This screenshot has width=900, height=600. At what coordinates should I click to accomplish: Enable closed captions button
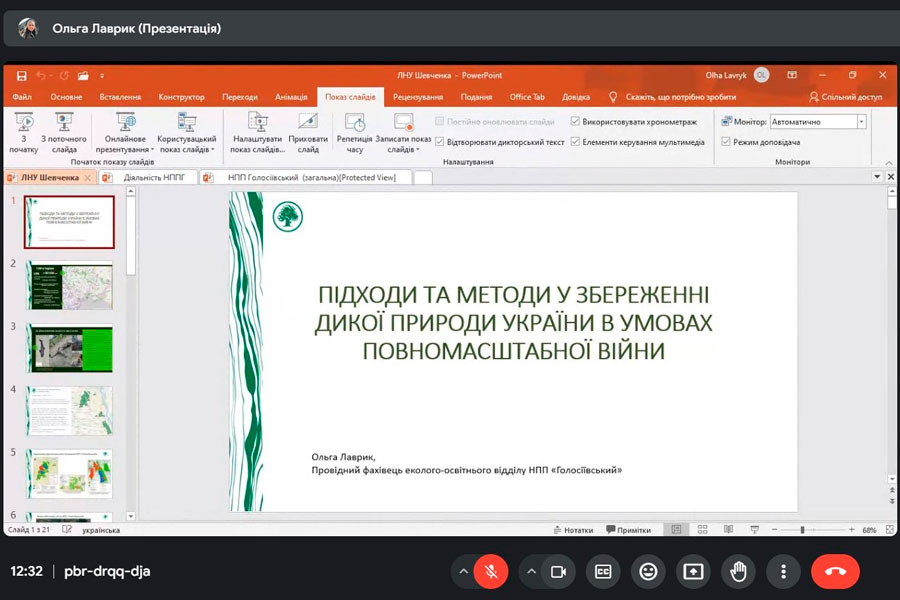pyautogui.click(x=603, y=571)
